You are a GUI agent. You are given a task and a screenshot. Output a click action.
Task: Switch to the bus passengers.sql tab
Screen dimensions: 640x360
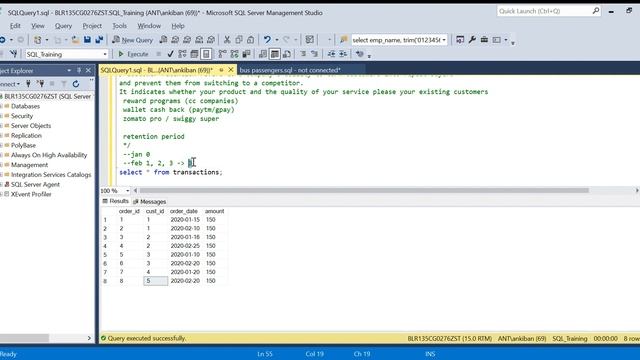point(290,70)
